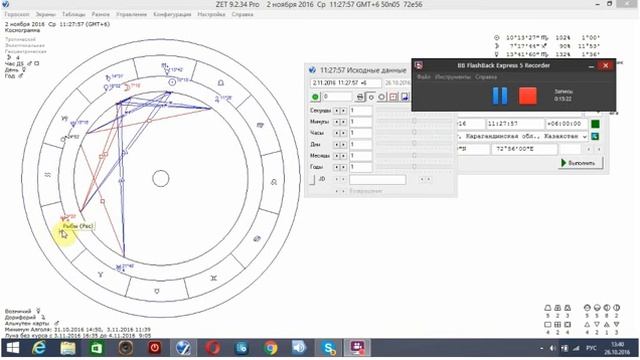640x360 pixels.
Task: Click the 'Луна без курса' line at bottom
Action: tap(77, 335)
